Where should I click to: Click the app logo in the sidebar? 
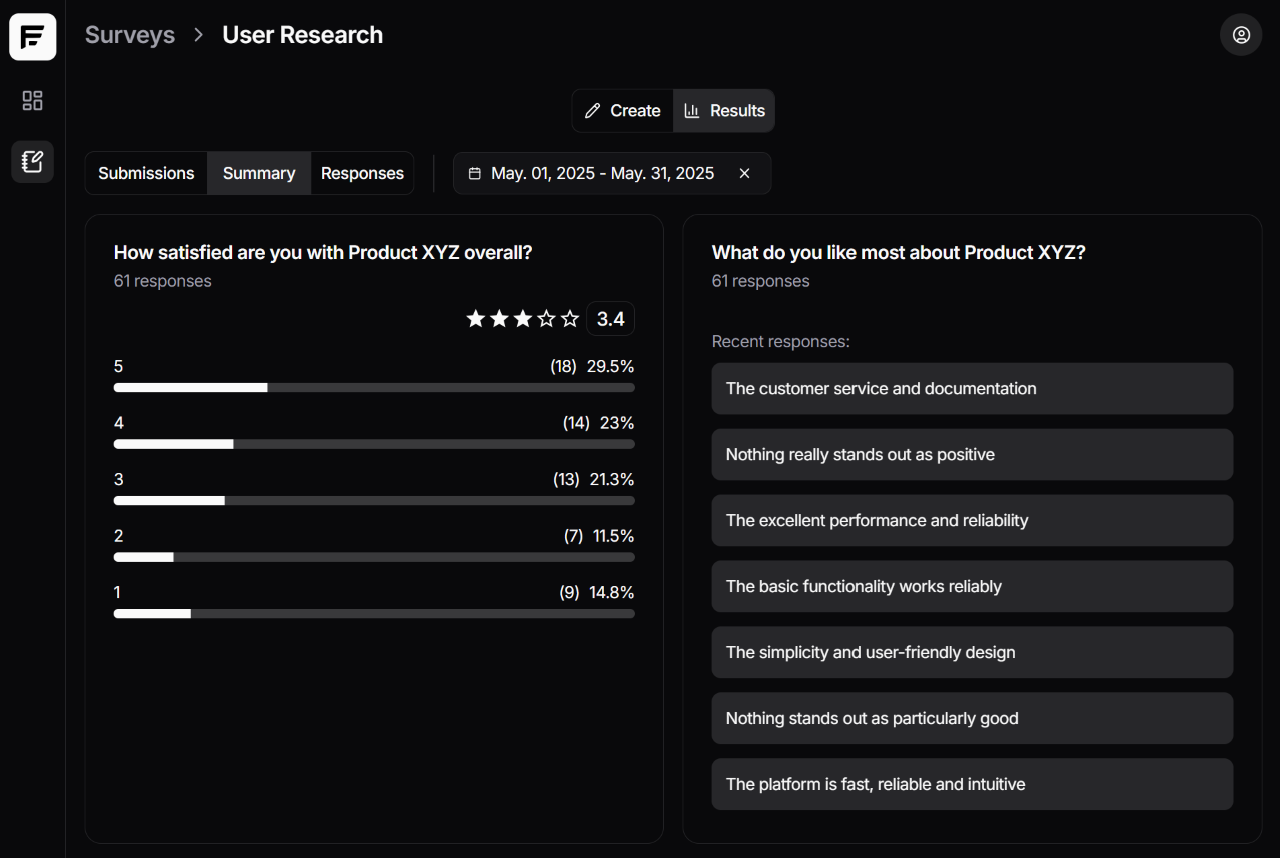tap(33, 37)
